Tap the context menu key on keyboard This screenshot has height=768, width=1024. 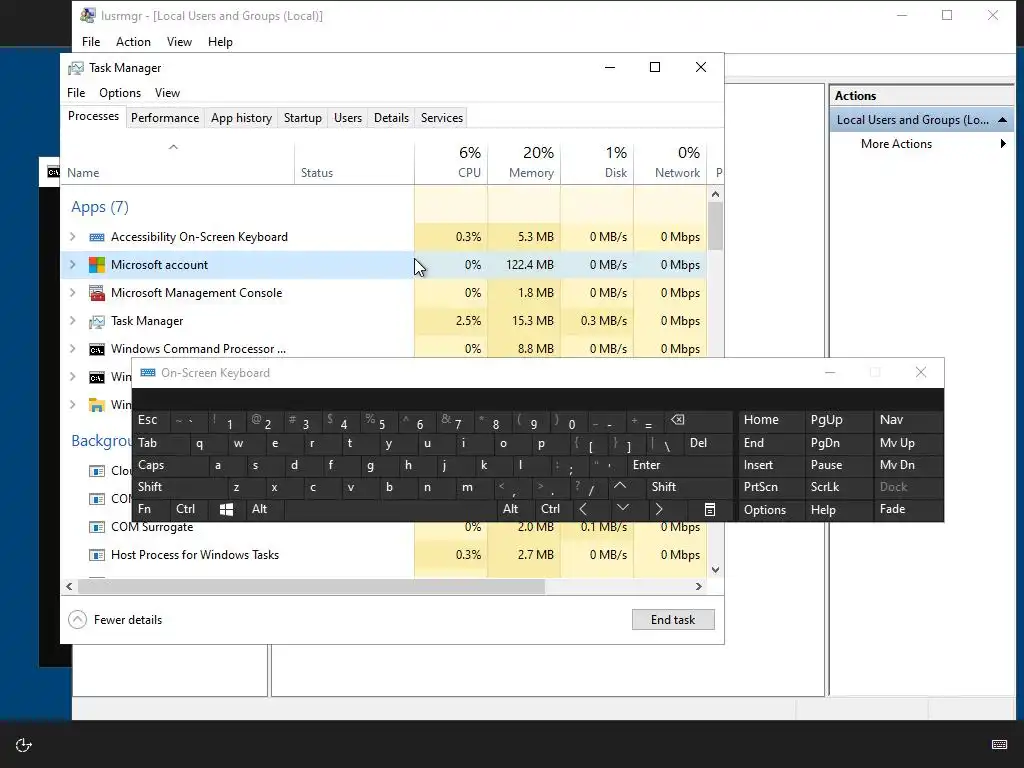click(x=710, y=509)
